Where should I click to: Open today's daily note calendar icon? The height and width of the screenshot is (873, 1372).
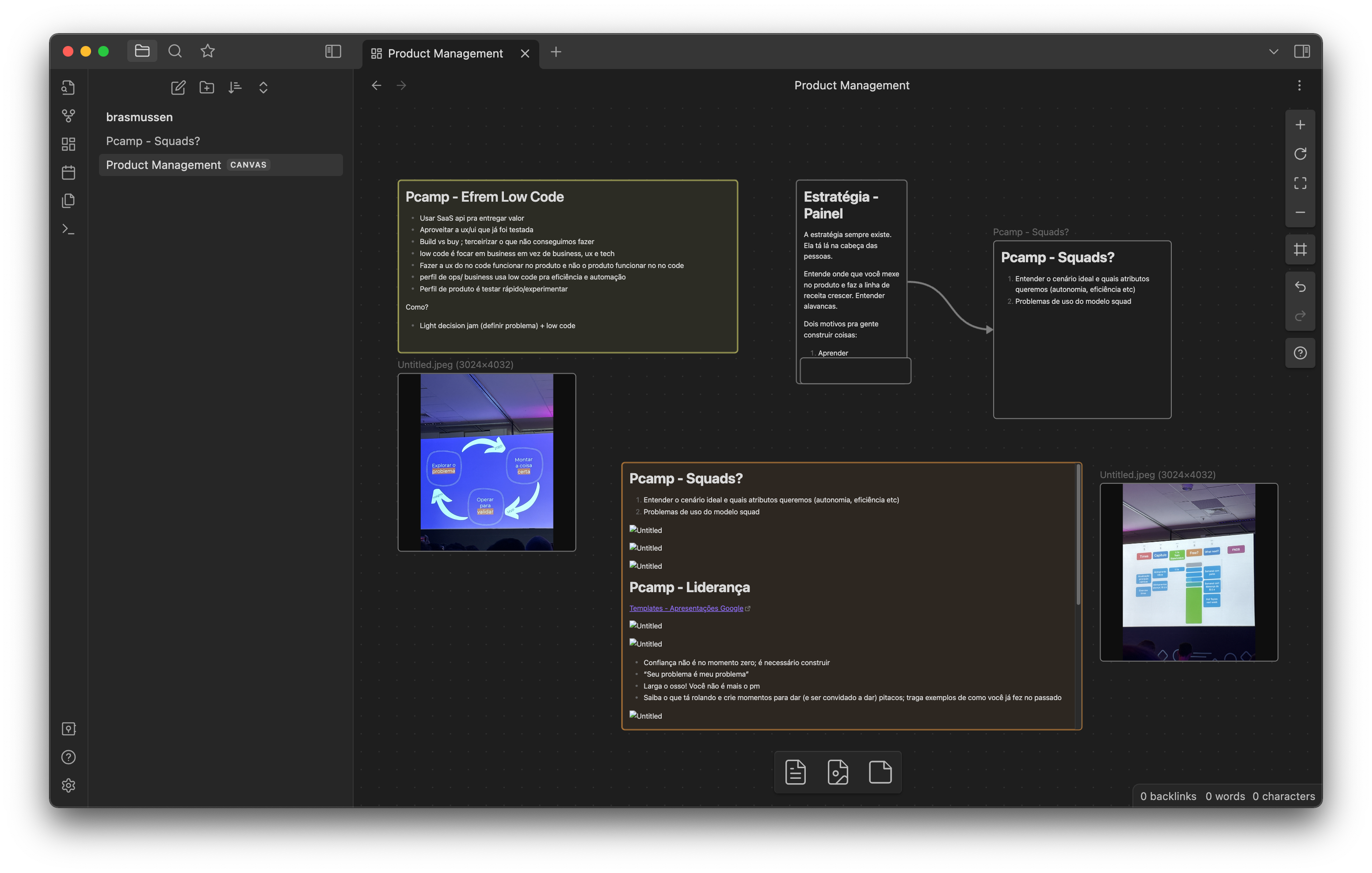click(x=69, y=172)
